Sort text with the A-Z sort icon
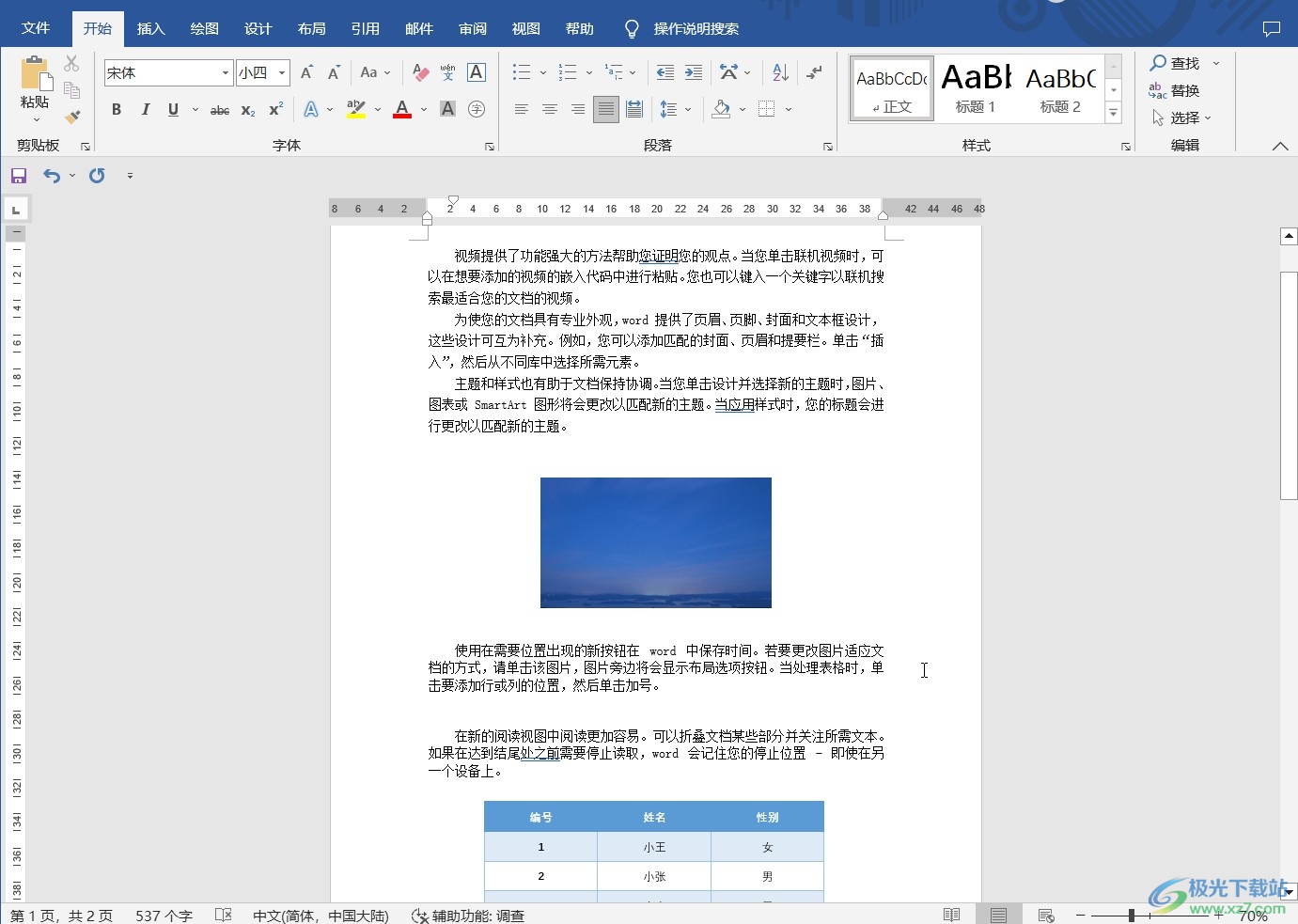The height and width of the screenshot is (924, 1298). pos(780,72)
